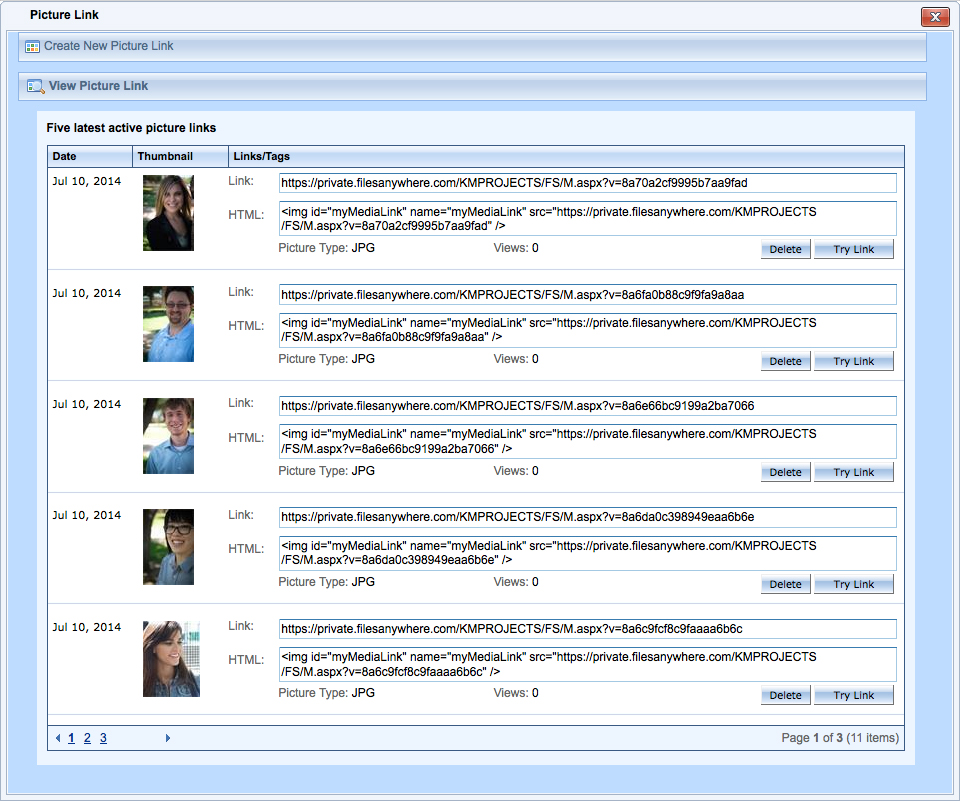Click the Thumbnail column header
Image resolution: width=960 pixels, height=801 pixels.
(x=181, y=157)
